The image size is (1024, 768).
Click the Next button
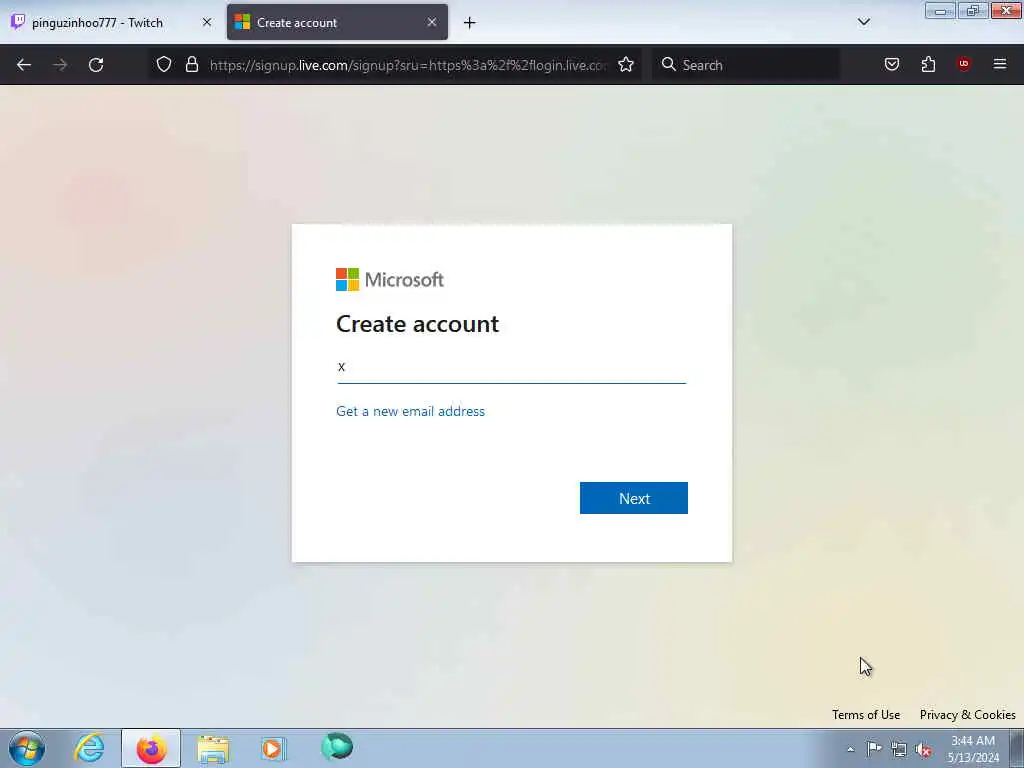coord(633,498)
